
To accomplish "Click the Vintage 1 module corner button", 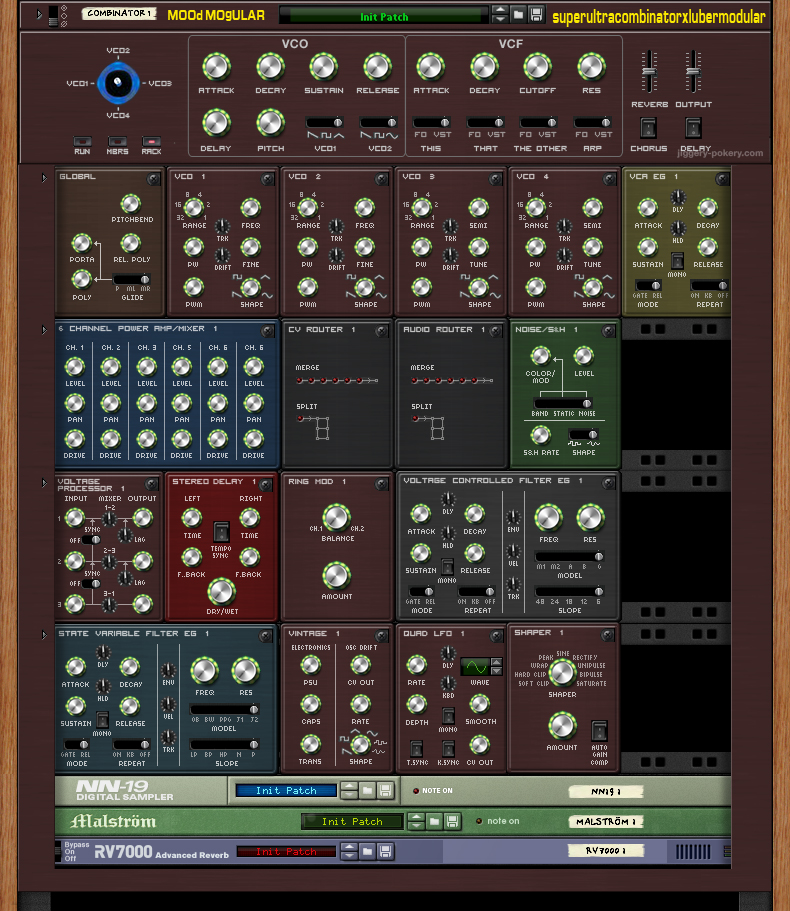I will pos(381,636).
